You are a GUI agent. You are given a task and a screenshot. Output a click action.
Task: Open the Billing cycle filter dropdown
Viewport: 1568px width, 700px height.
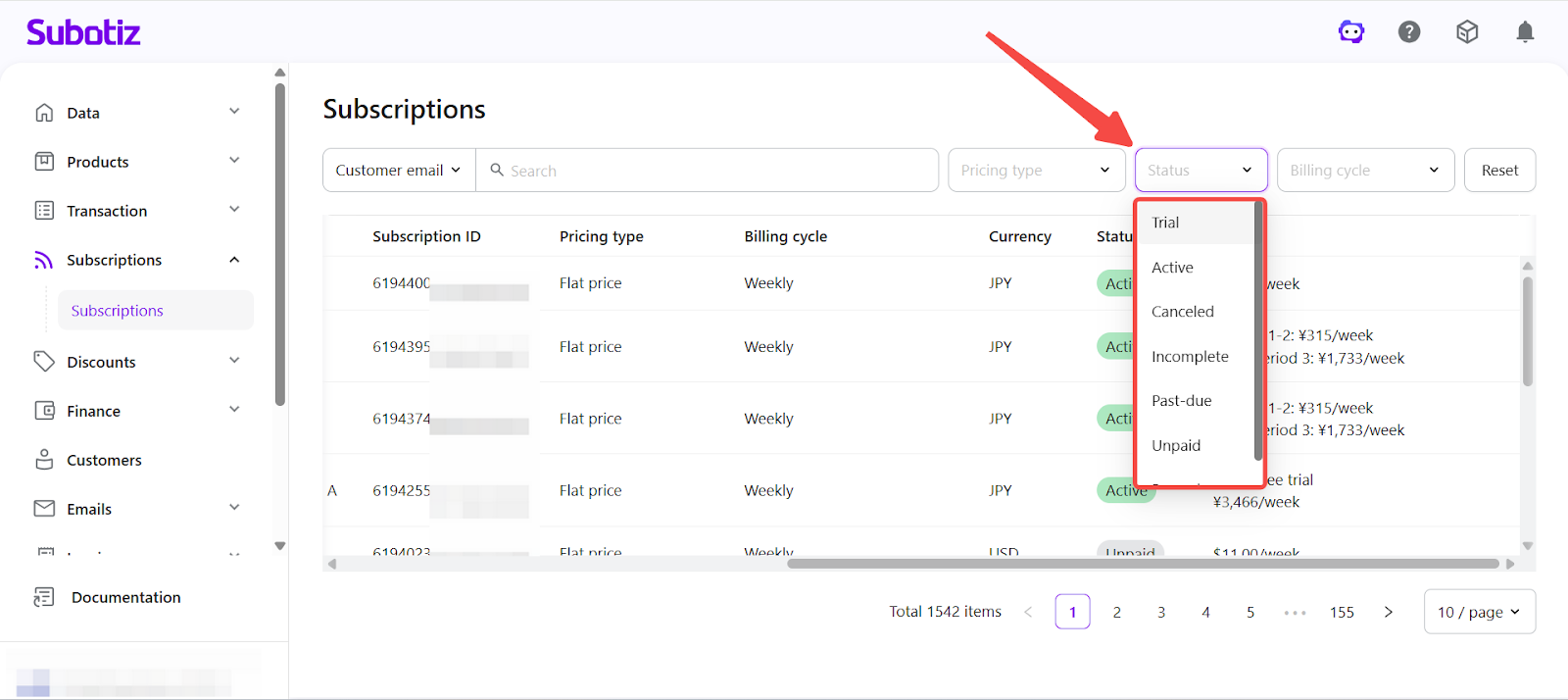(1364, 171)
